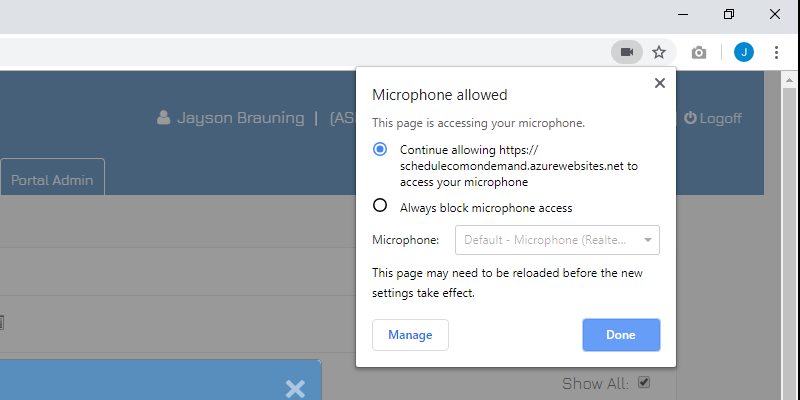The width and height of the screenshot is (800, 400).
Task: Open Chrome's three-dot menu
Action: [x=776, y=52]
